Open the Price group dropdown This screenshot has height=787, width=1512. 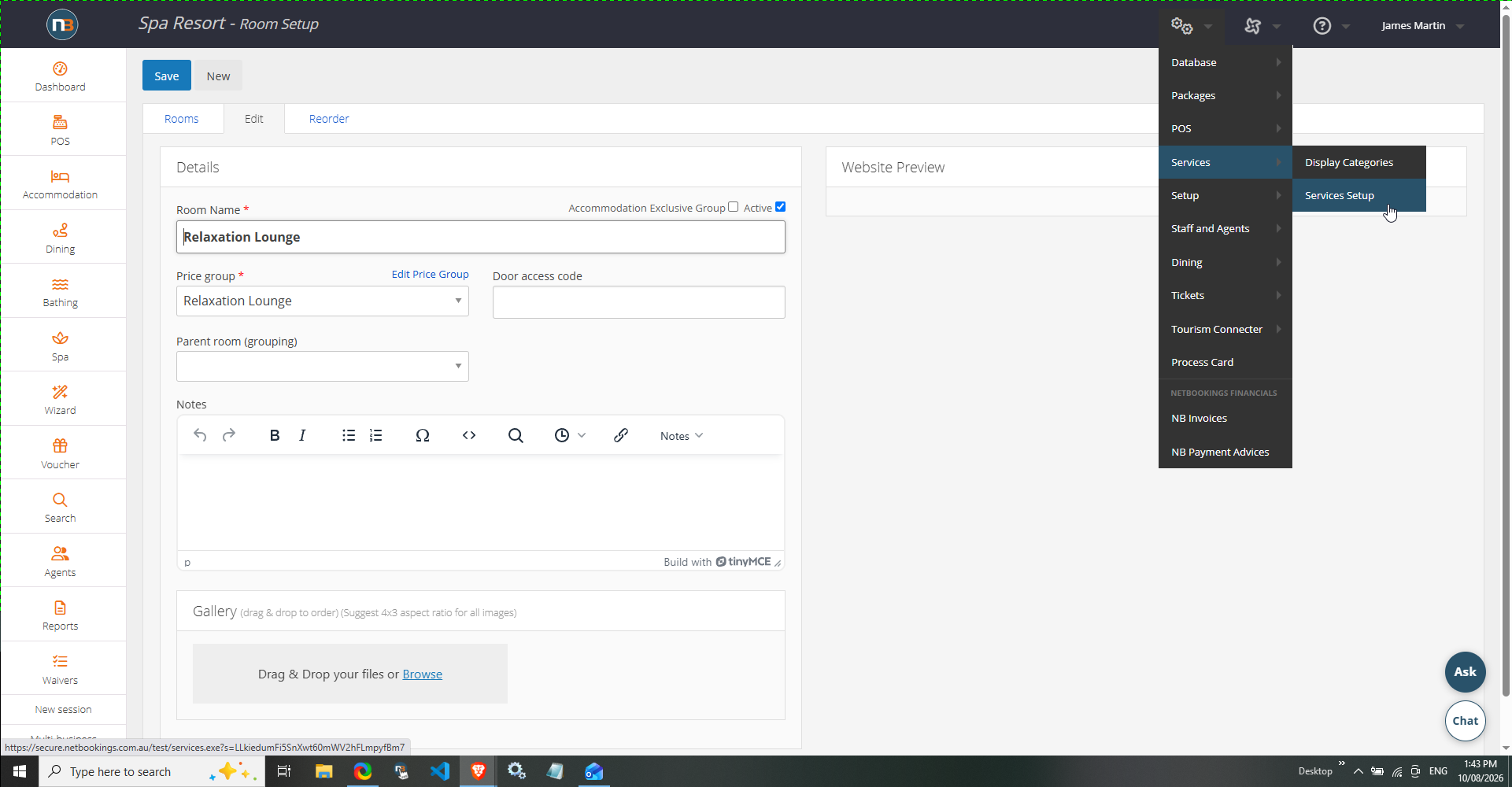point(323,301)
